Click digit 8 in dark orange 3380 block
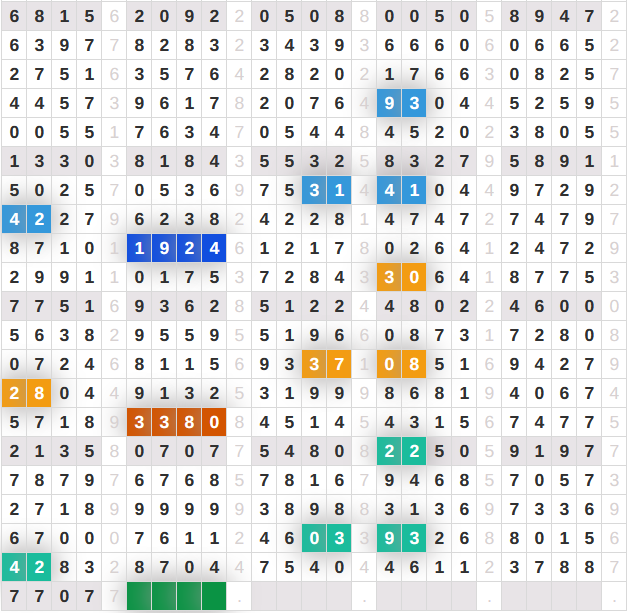 coord(189,423)
